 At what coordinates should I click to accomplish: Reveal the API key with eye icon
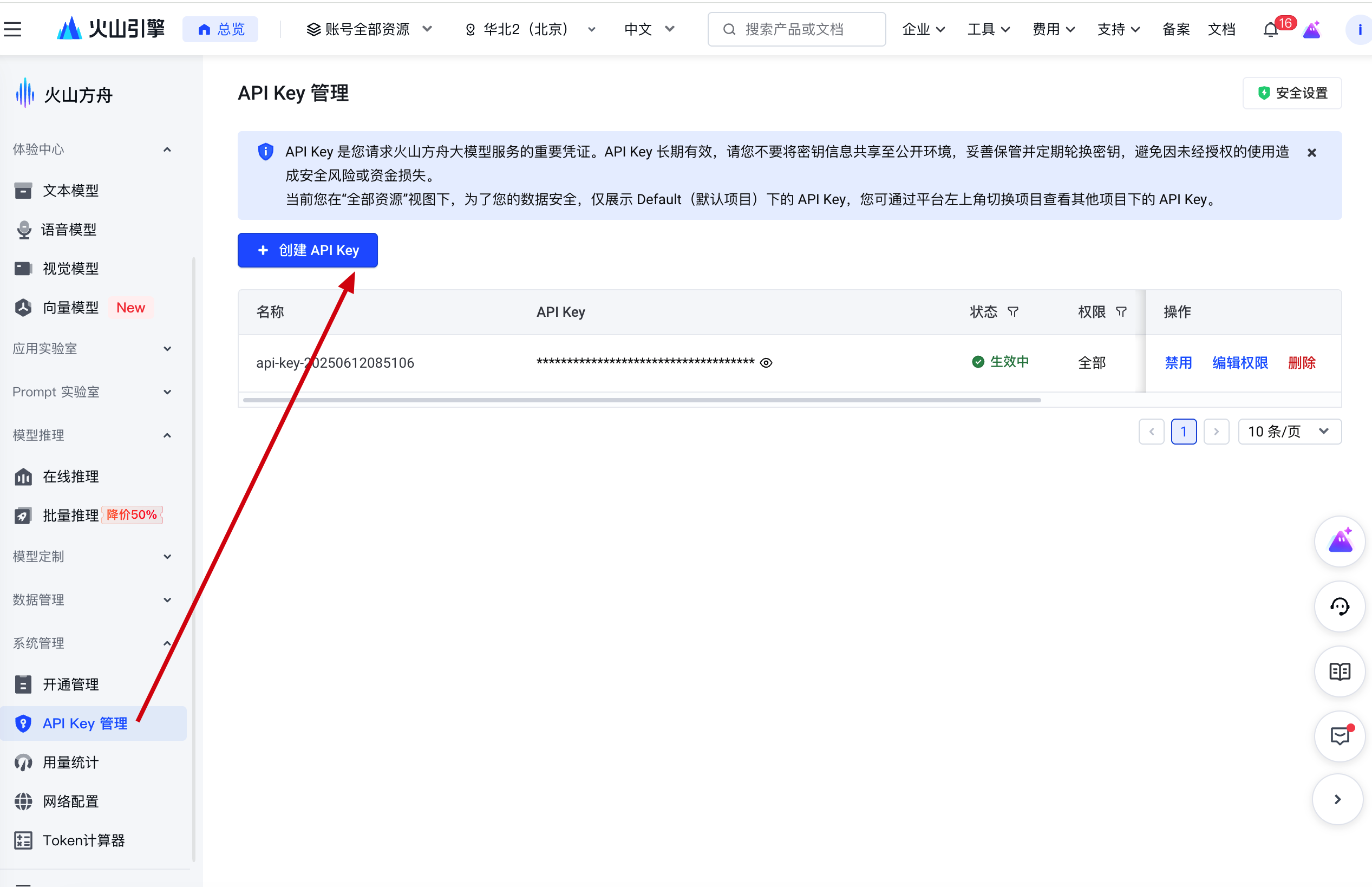[x=766, y=363]
